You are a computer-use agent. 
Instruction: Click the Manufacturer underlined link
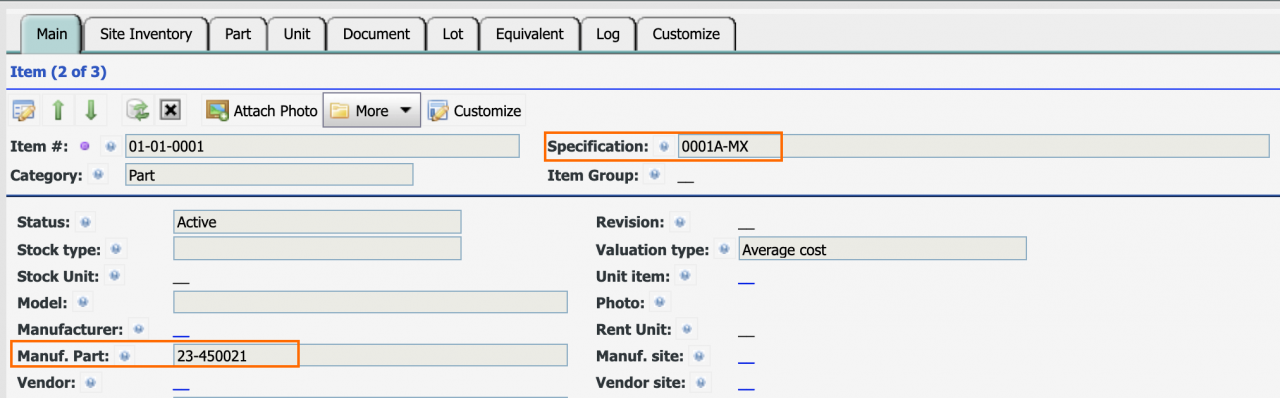point(181,331)
